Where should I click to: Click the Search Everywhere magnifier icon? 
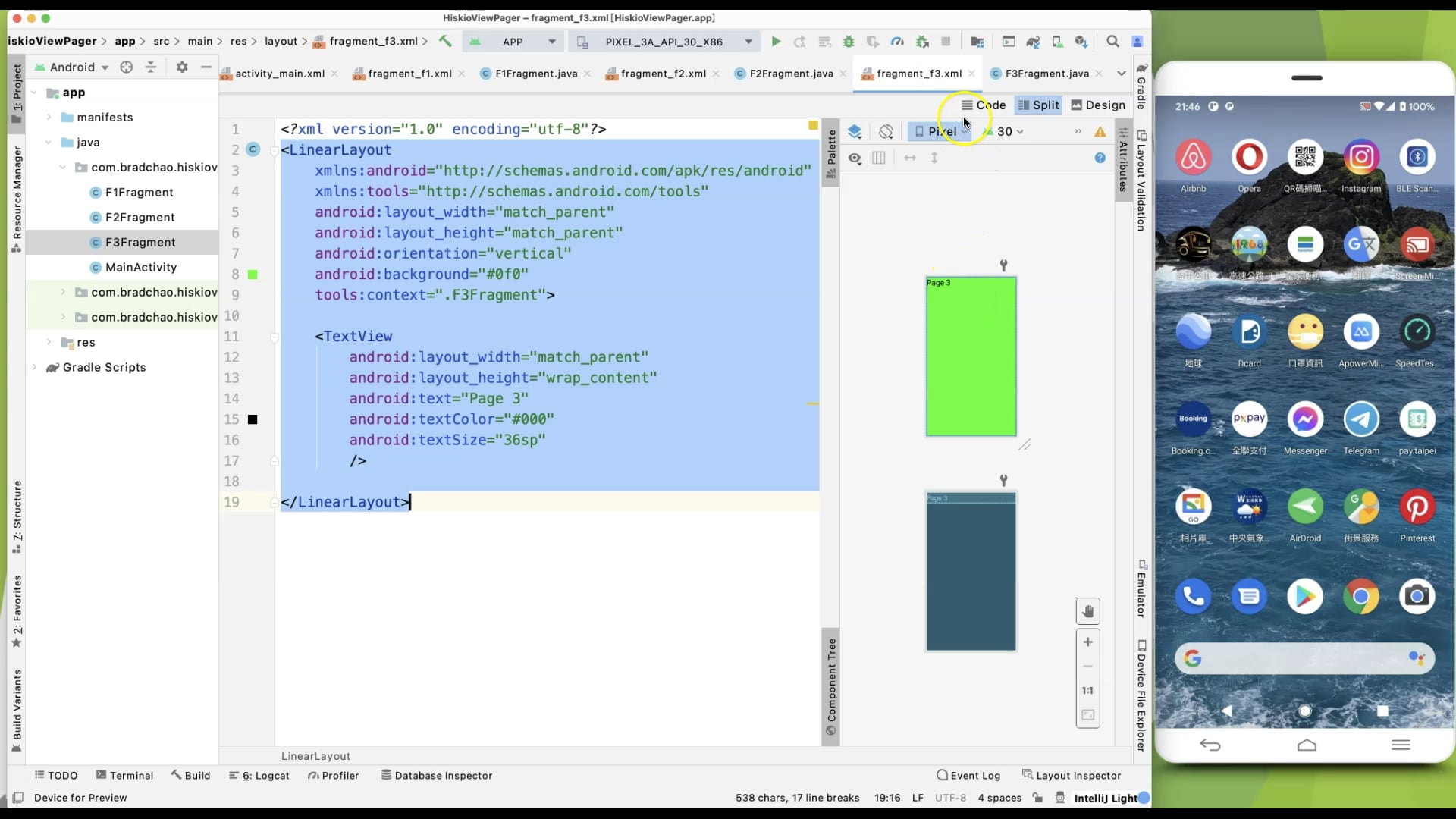[x=1112, y=42]
